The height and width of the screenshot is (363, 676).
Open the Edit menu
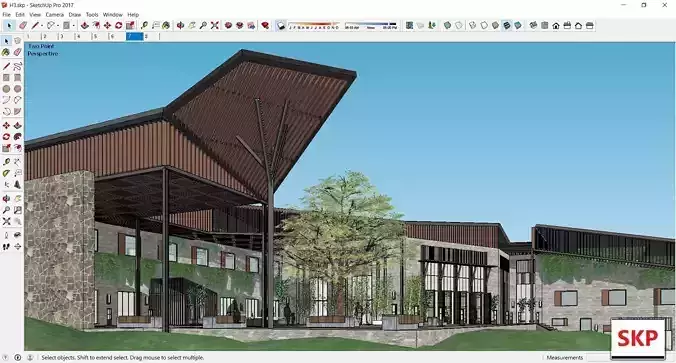[x=20, y=15]
